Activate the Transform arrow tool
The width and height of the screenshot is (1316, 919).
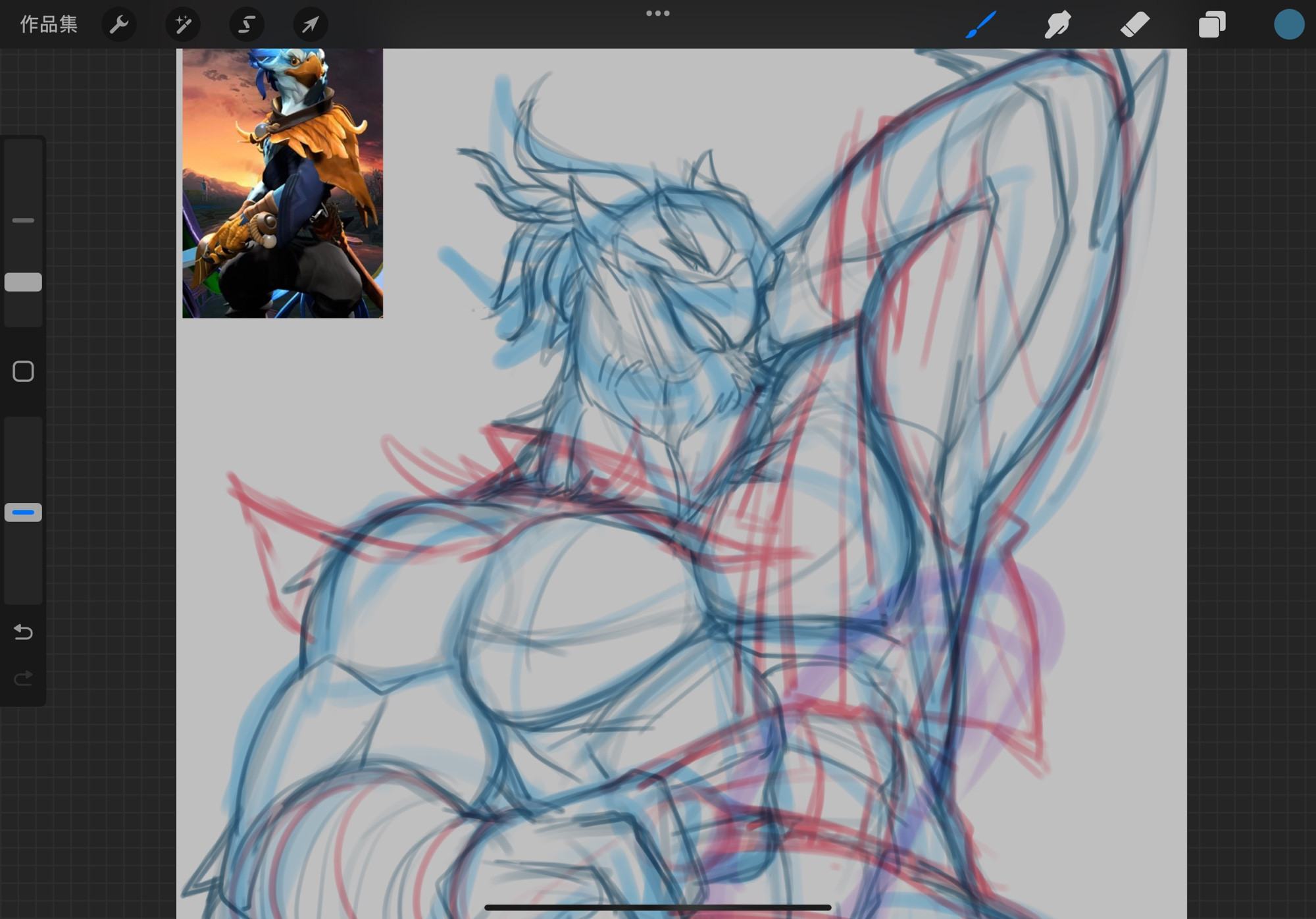[x=310, y=24]
